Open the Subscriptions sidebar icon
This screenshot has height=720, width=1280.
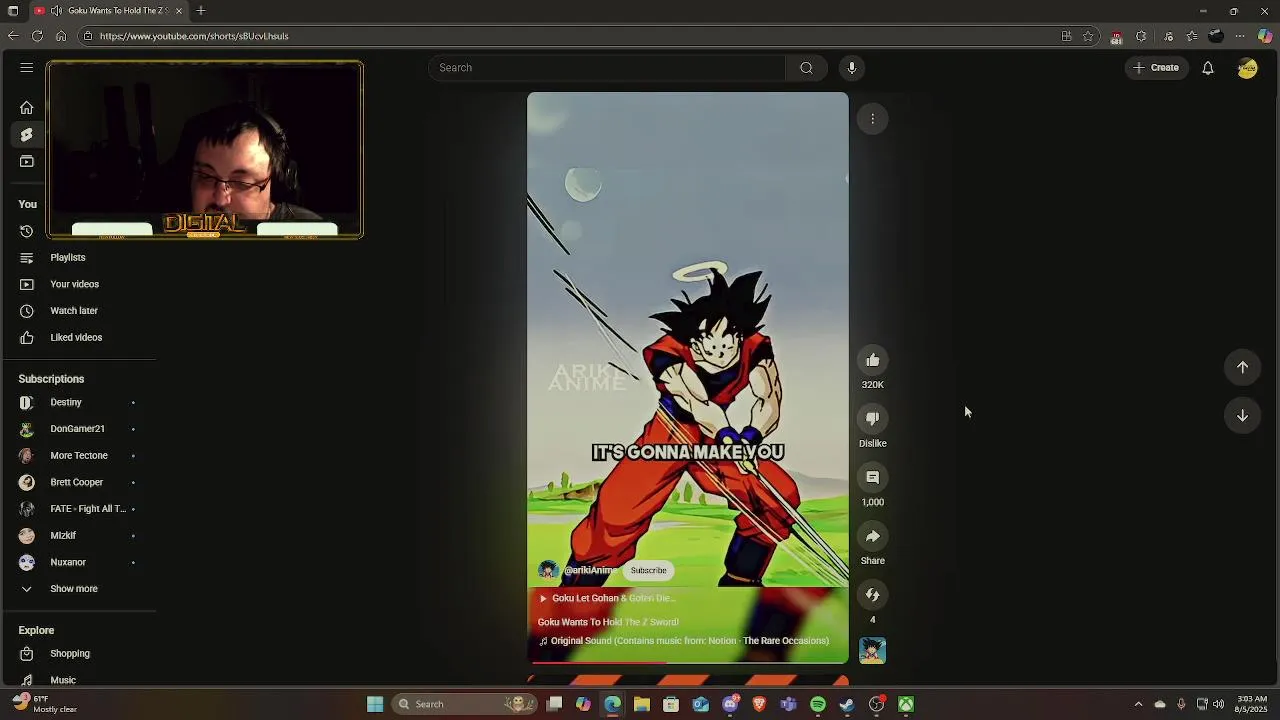point(27,162)
